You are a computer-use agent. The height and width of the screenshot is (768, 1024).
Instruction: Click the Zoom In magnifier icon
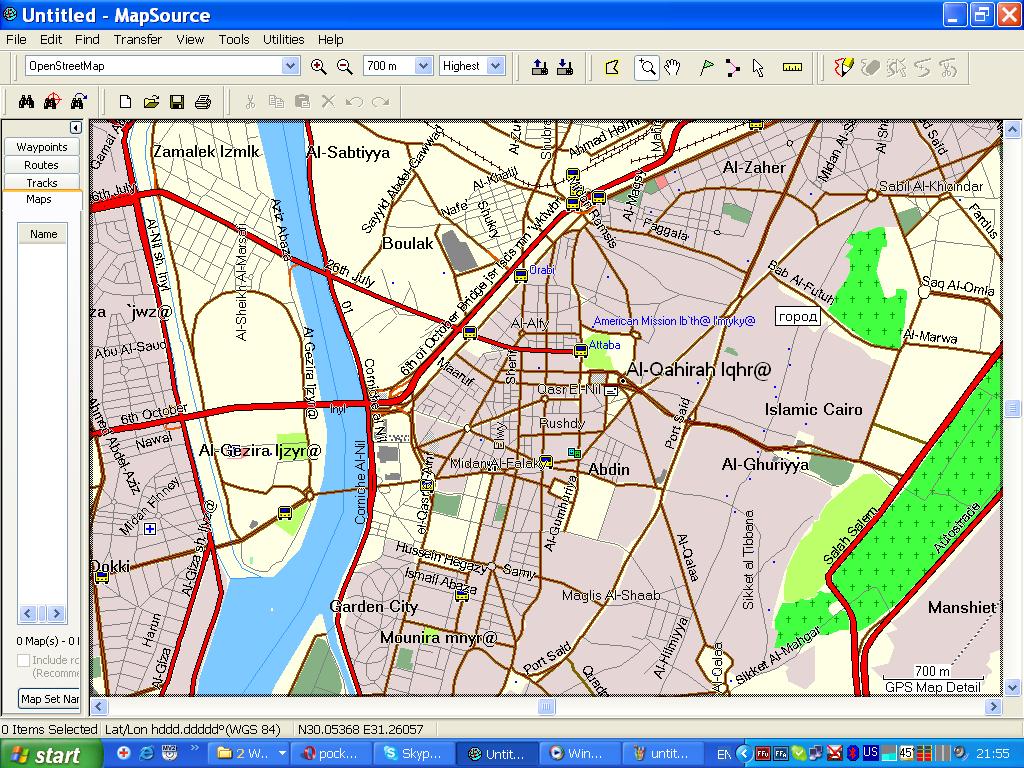[319, 67]
